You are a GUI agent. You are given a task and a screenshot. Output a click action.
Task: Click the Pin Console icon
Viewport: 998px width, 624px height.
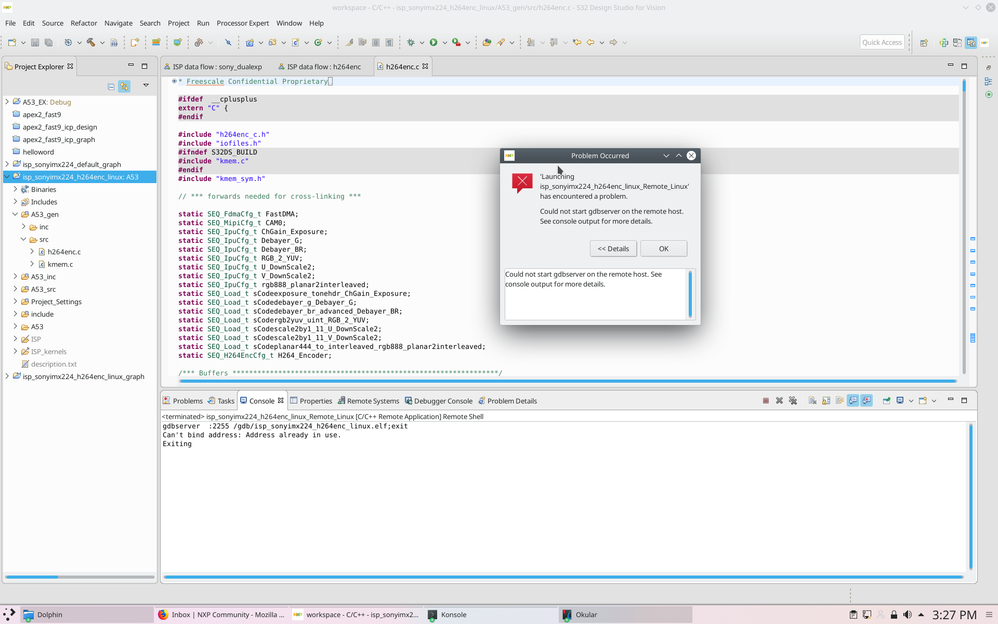887,401
